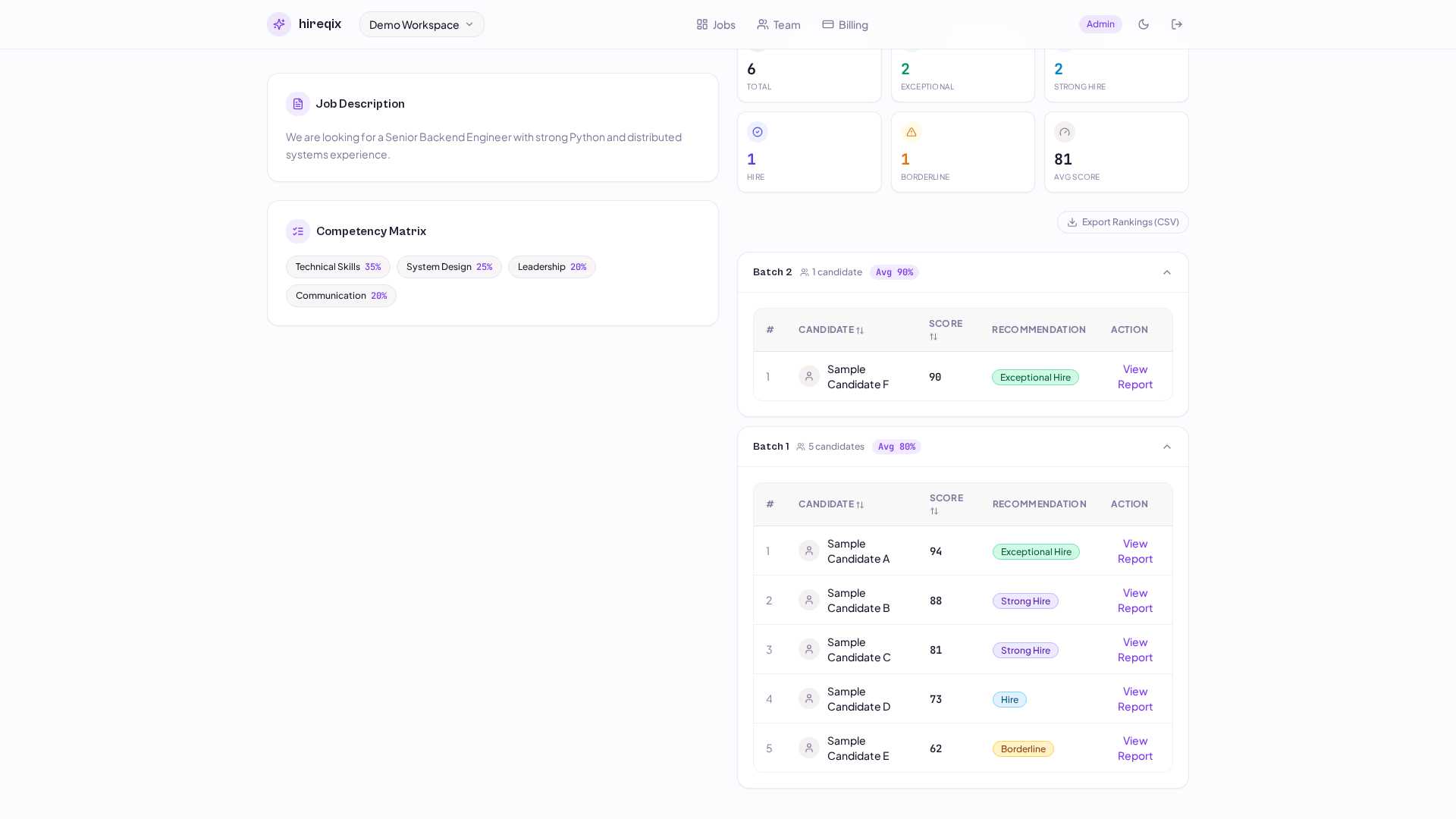Click Sample Candidate F avatar icon
1456x819 pixels.
[x=809, y=377]
